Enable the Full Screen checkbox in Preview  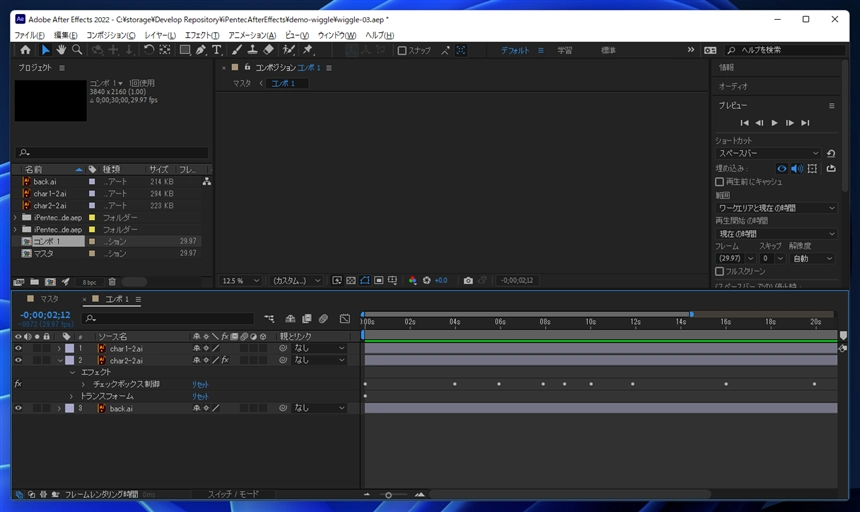click(x=720, y=271)
